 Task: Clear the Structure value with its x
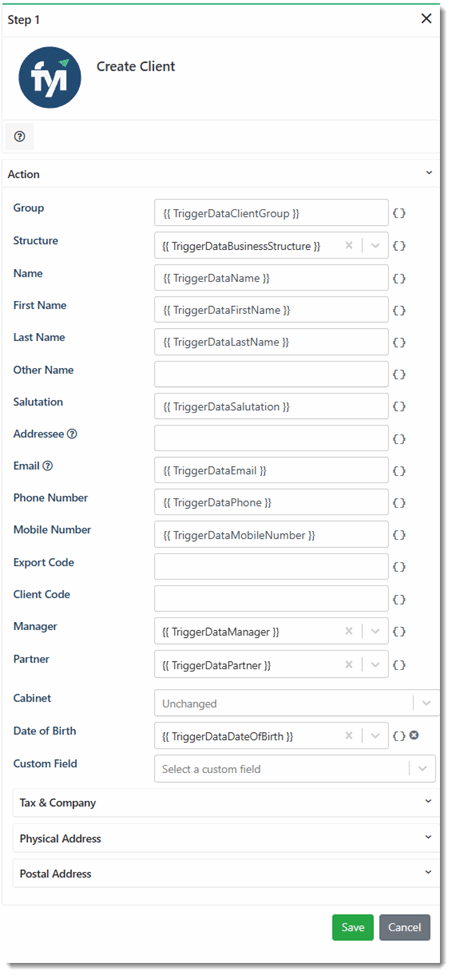pyautogui.click(x=349, y=246)
